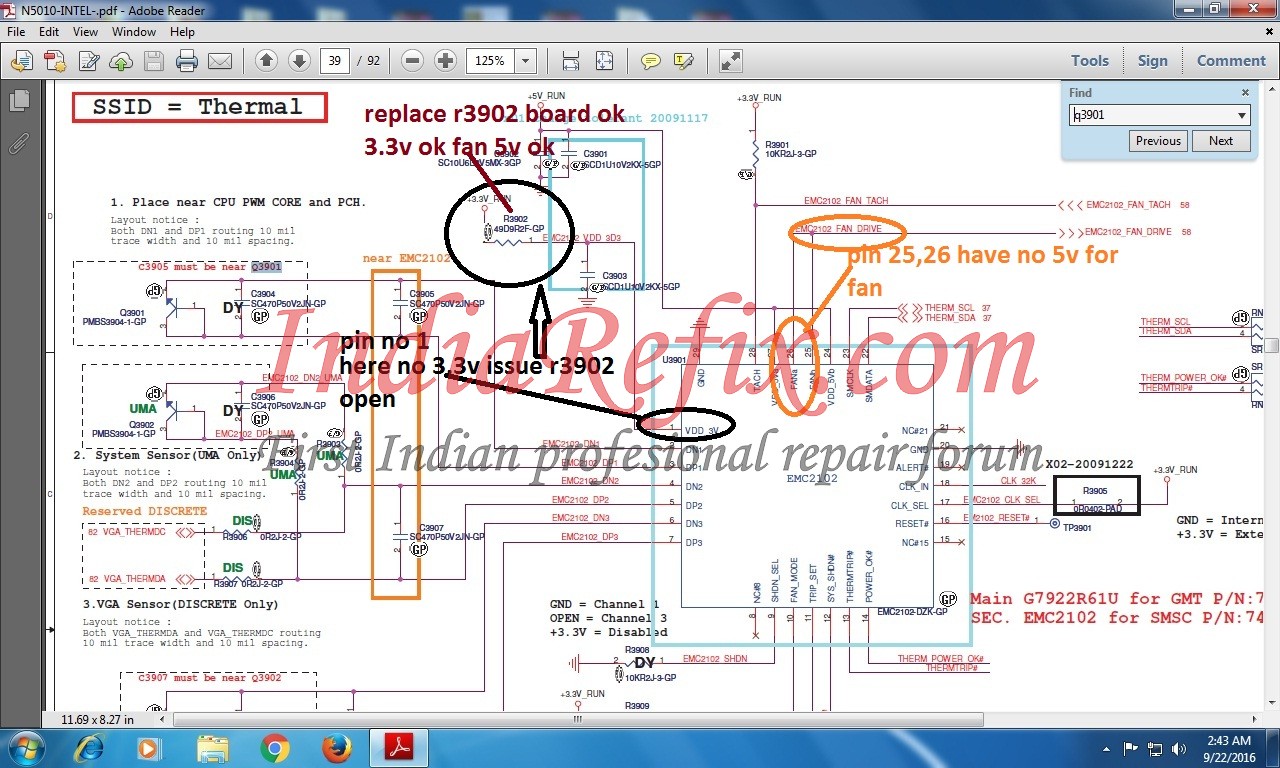Click the Create PDF online icon
This screenshot has width=1280, height=768.
(55, 61)
